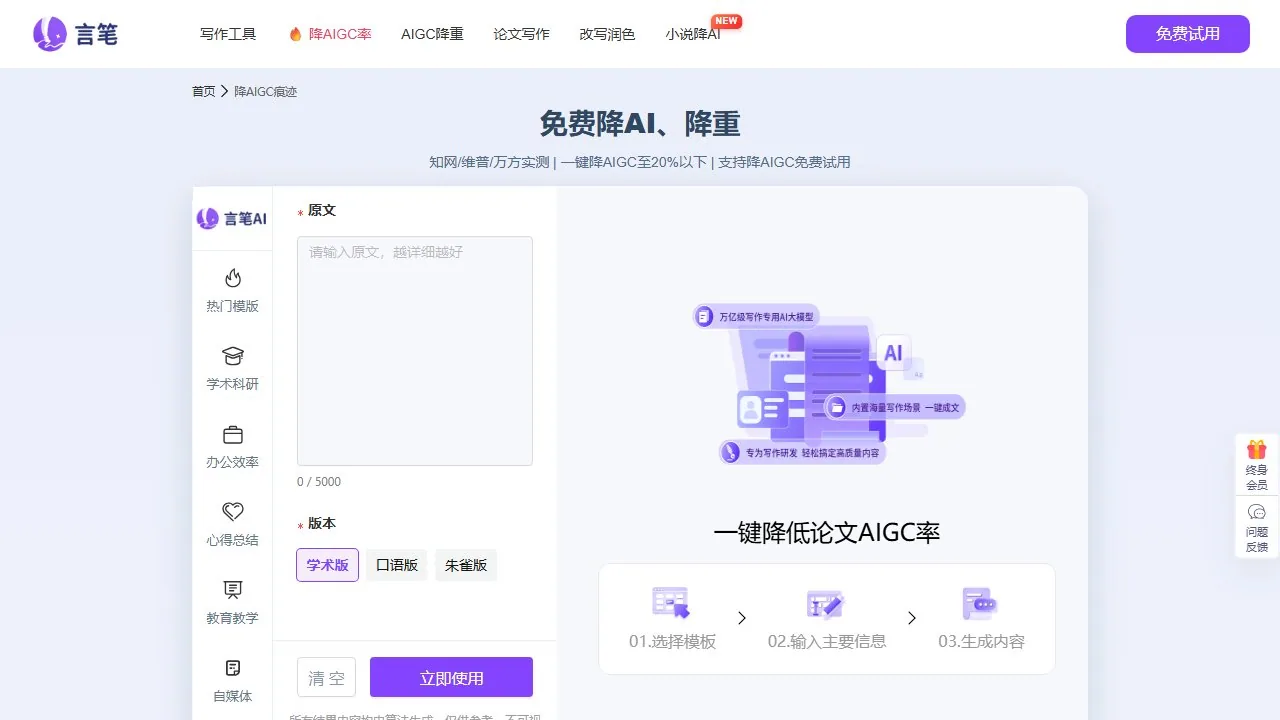Open the 问题反馈 chat icon
This screenshot has height=720, width=1280.
point(1257,512)
